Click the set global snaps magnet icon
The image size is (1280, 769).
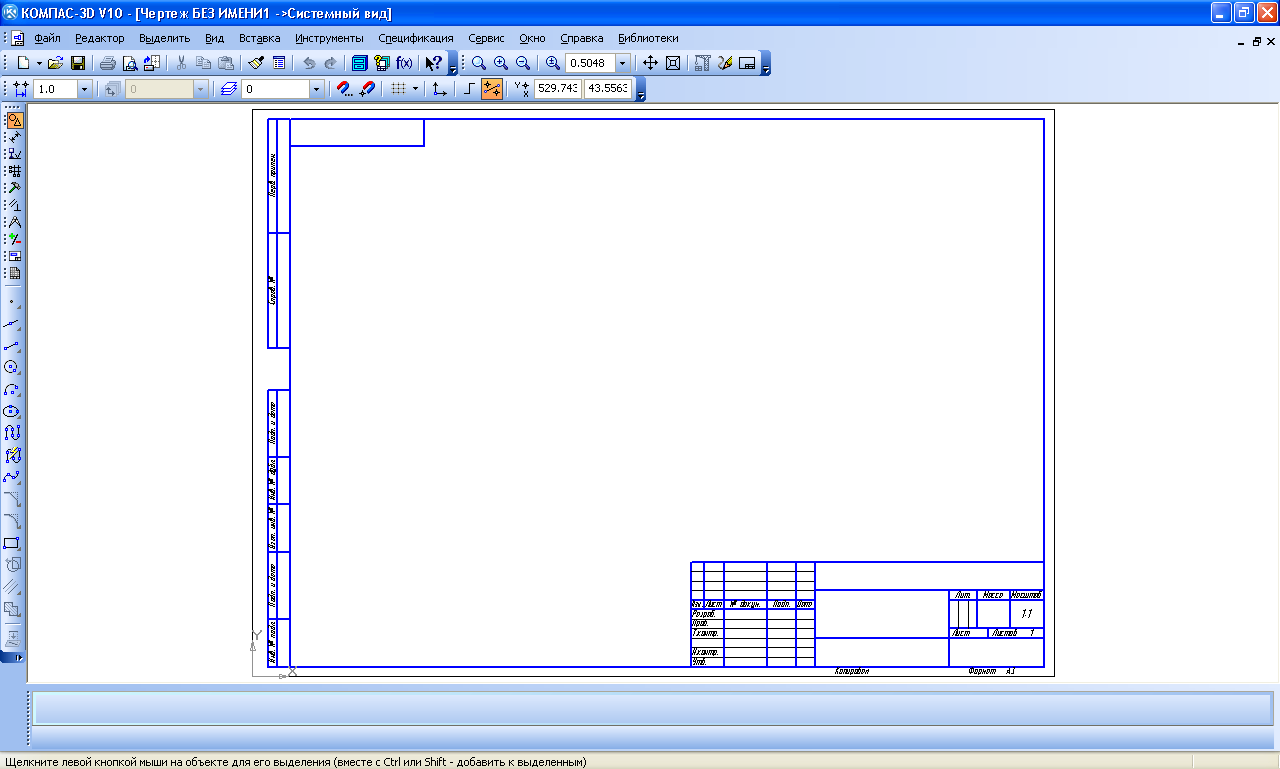click(x=344, y=89)
